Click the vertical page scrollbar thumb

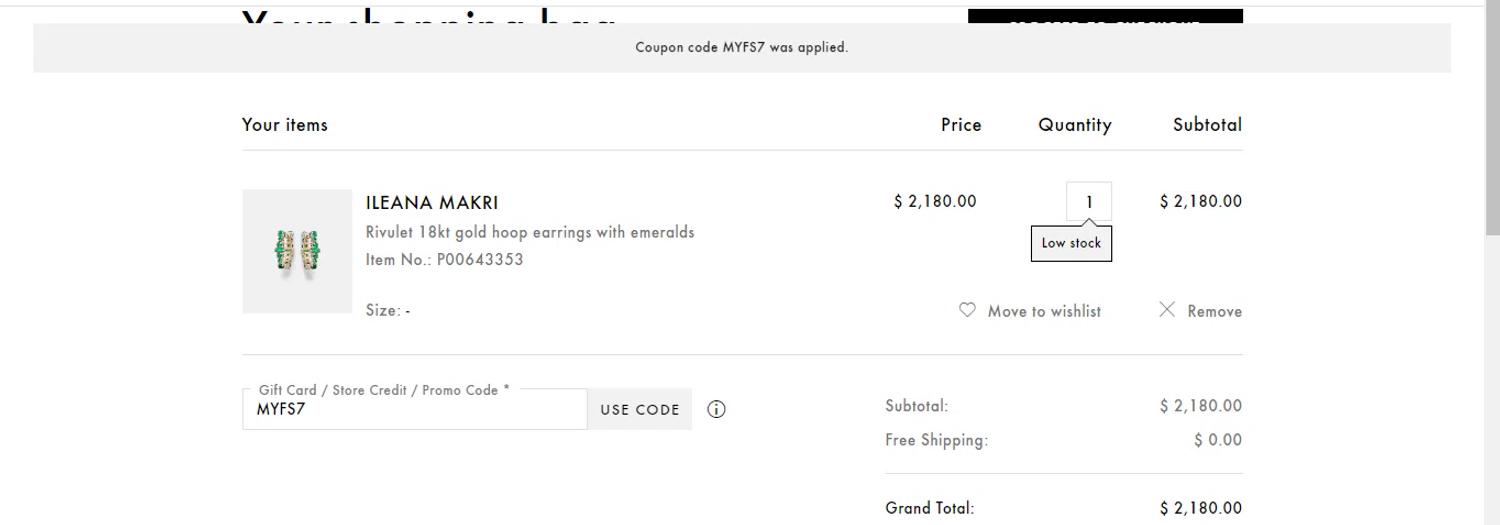tap(1492, 120)
